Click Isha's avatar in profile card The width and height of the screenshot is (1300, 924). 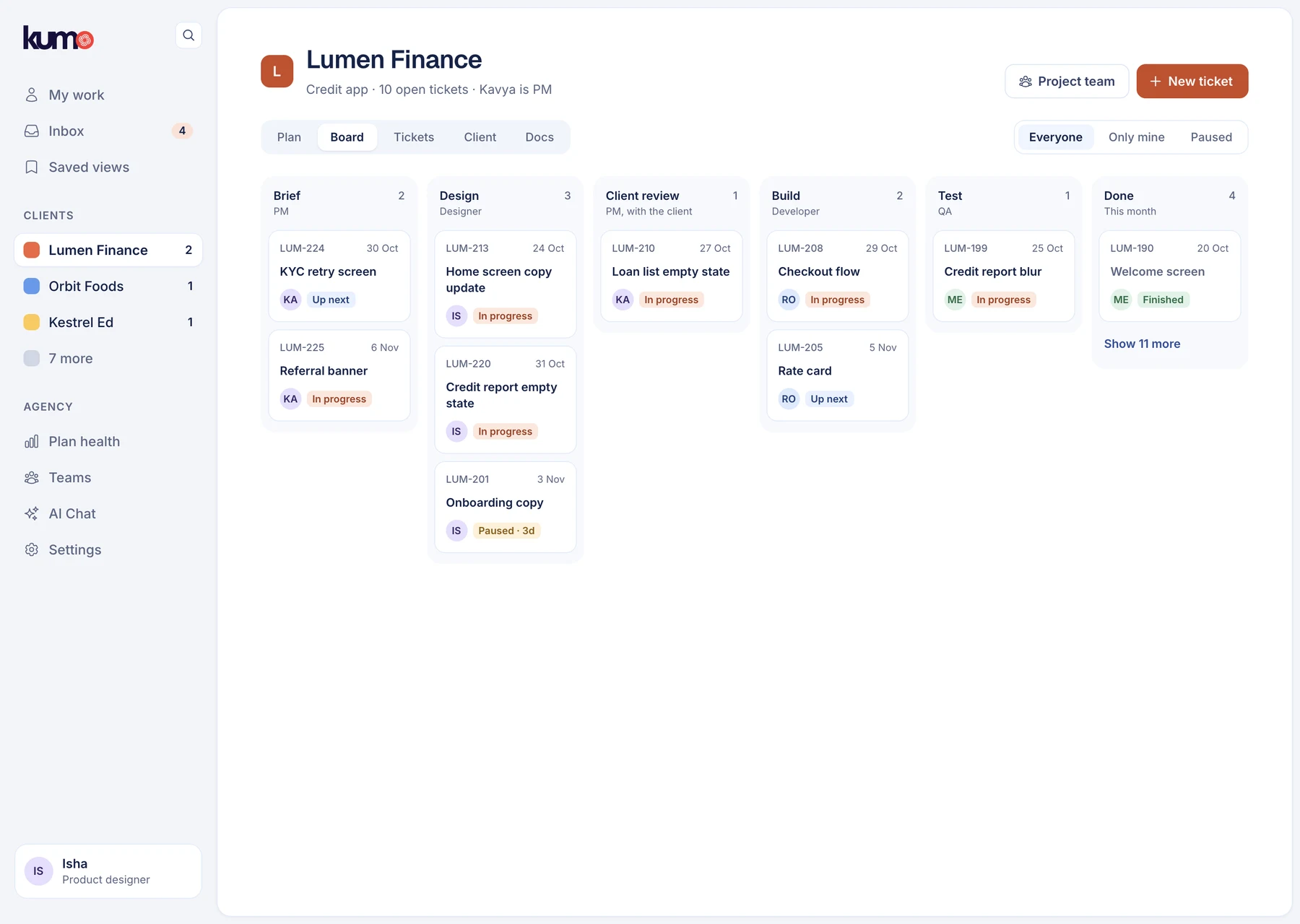[x=38, y=871]
